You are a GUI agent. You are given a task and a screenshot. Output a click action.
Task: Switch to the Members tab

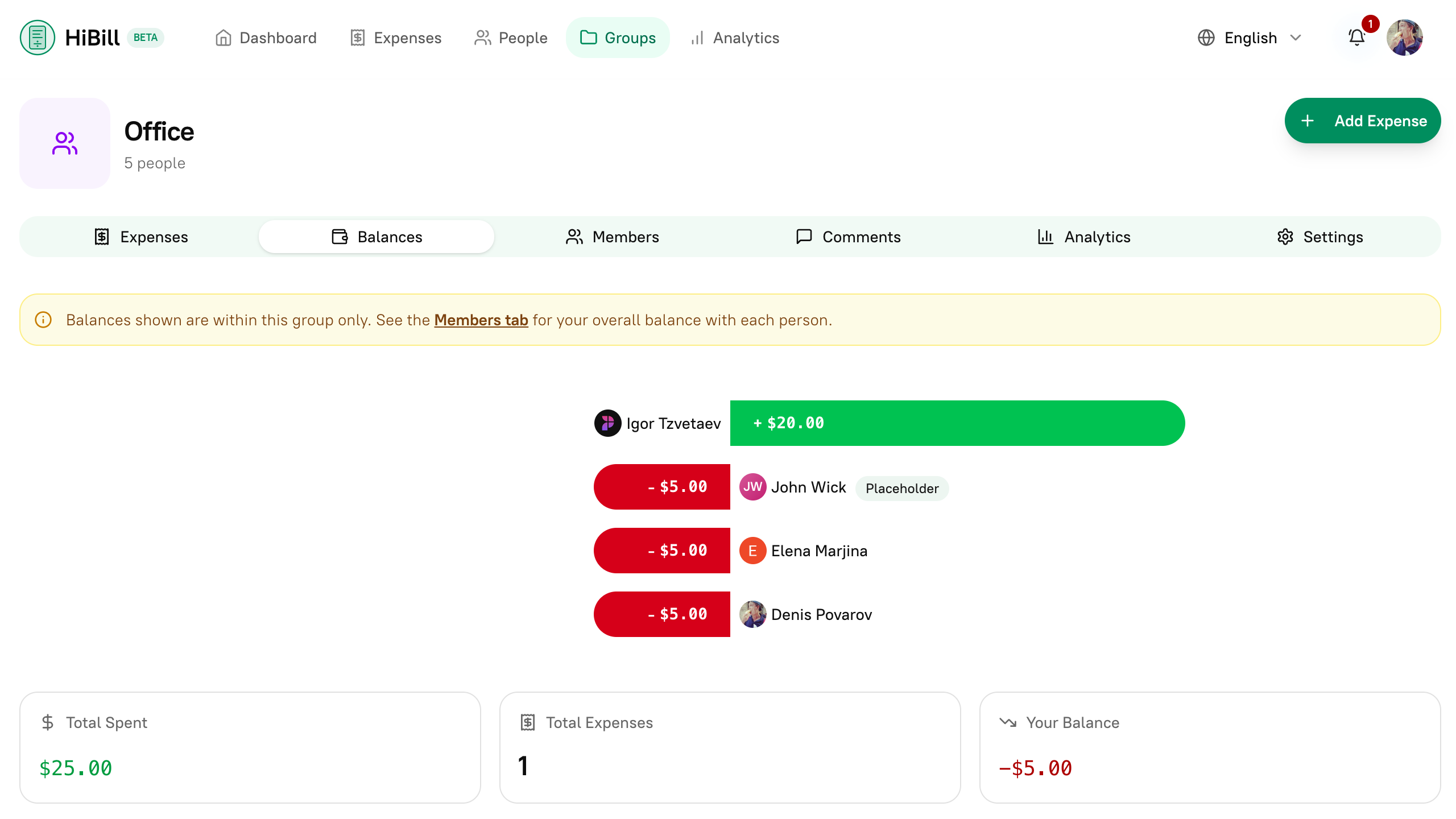coord(613,237)
